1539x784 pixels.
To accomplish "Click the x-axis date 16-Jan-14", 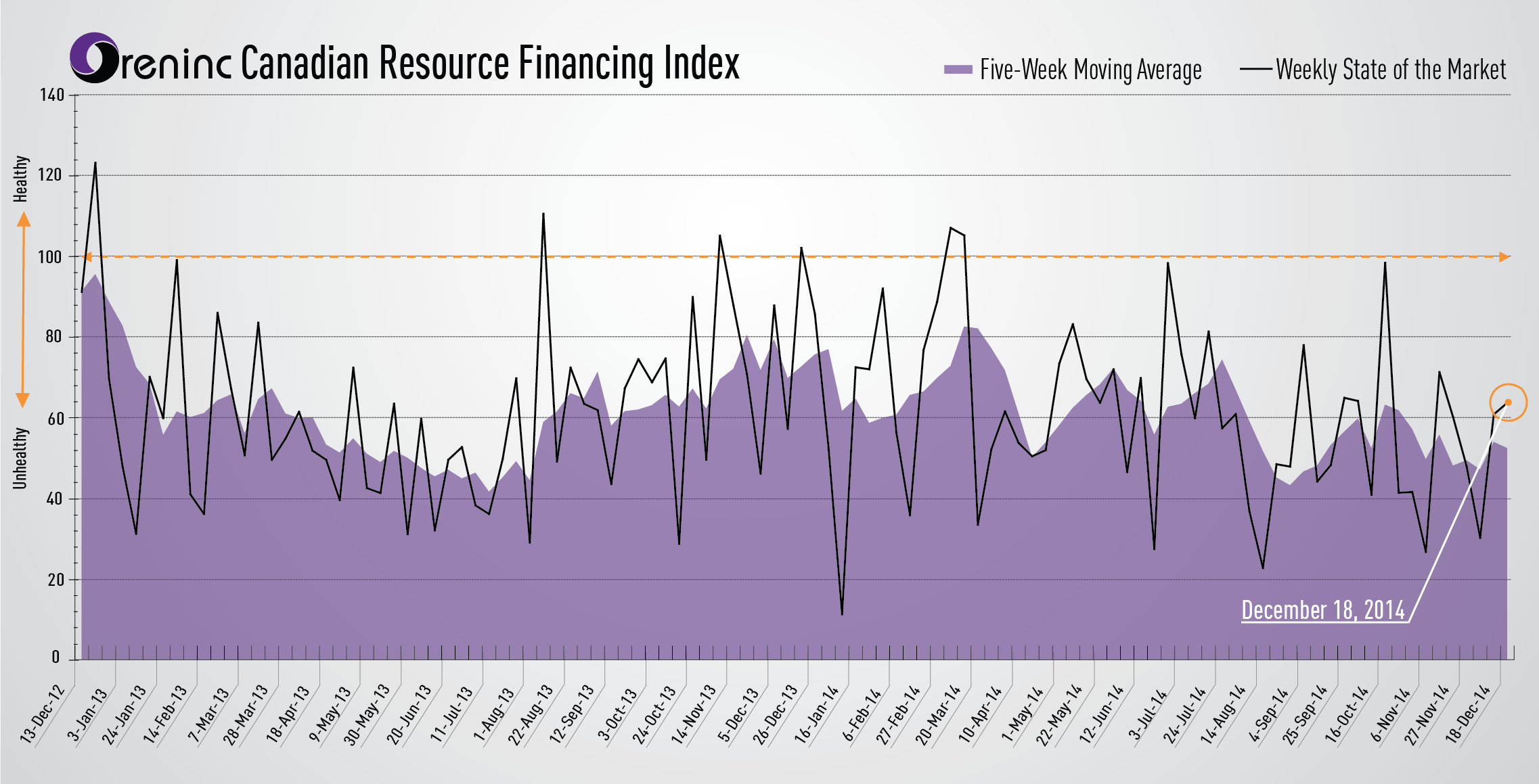I will coord(816,714).
